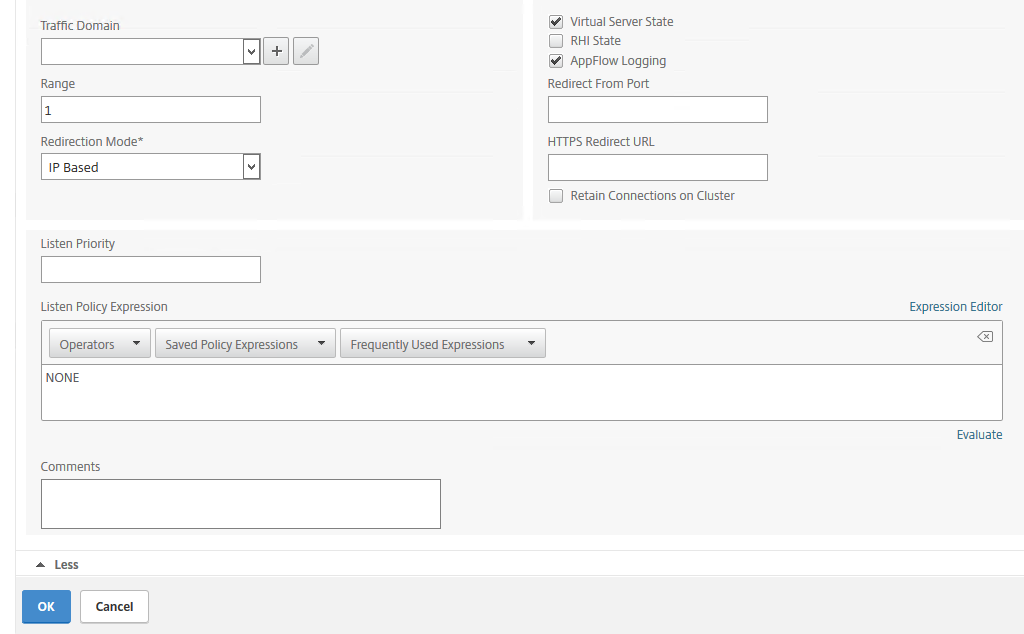Click the edit Traffic Domain pencil icon

tap(306, 51)
